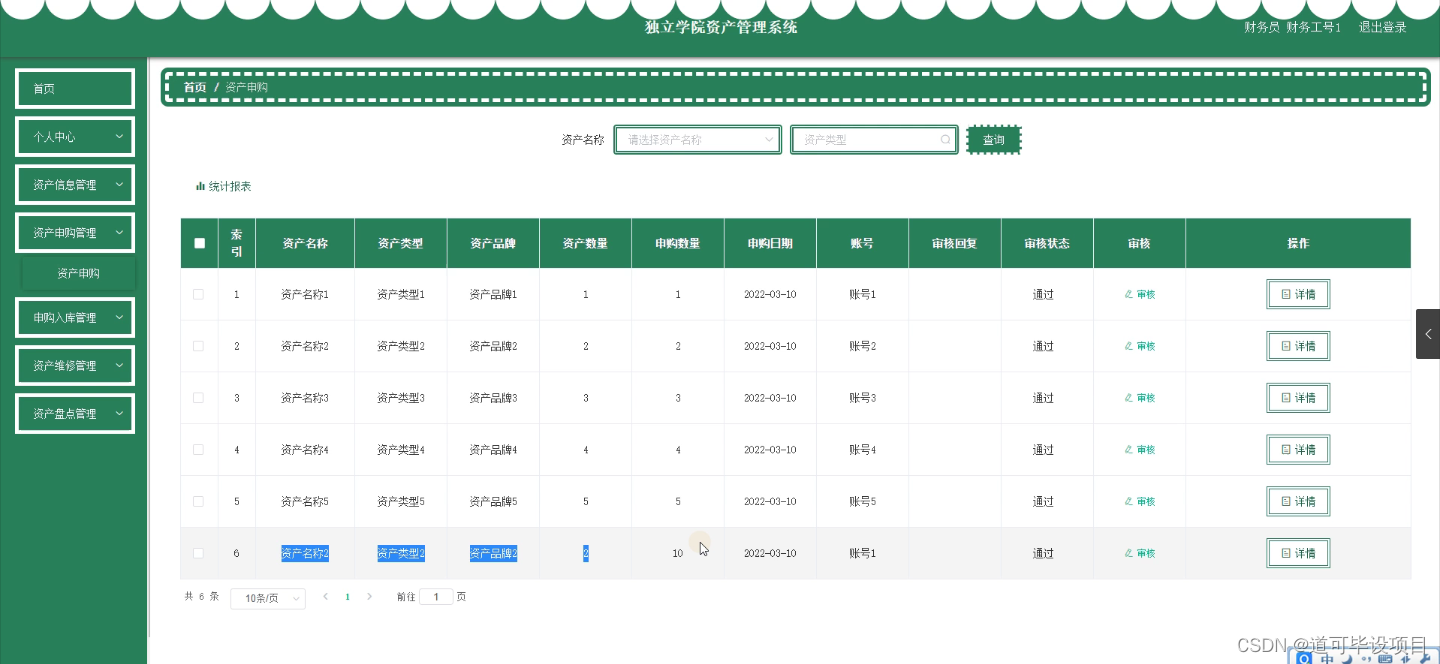Image resolution: width=1440 pixels, height=664 pixels.
Task: Check the checkbox for 资产名称1 row
Action: click(199, 294)
